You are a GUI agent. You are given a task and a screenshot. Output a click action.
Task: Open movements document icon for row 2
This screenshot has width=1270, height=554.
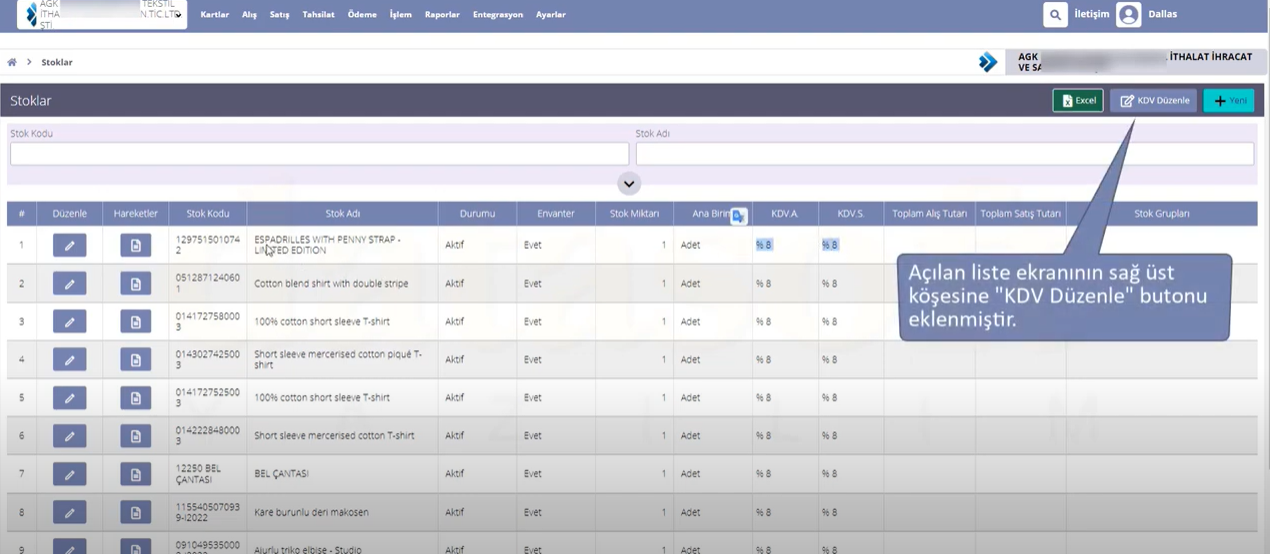pyautogui.click(x=136, y=284)
